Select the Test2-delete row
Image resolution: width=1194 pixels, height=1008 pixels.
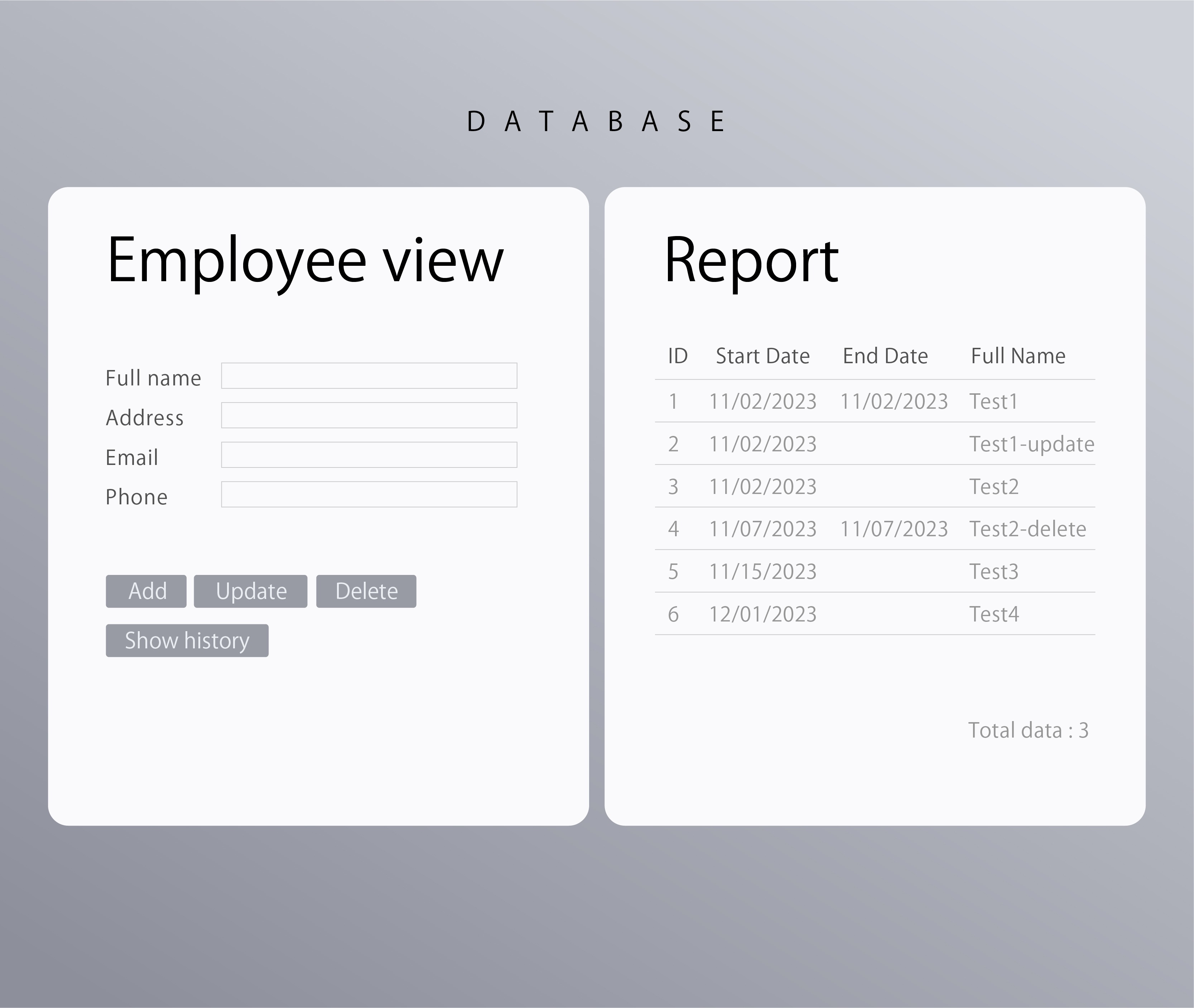tap(875, 529)
